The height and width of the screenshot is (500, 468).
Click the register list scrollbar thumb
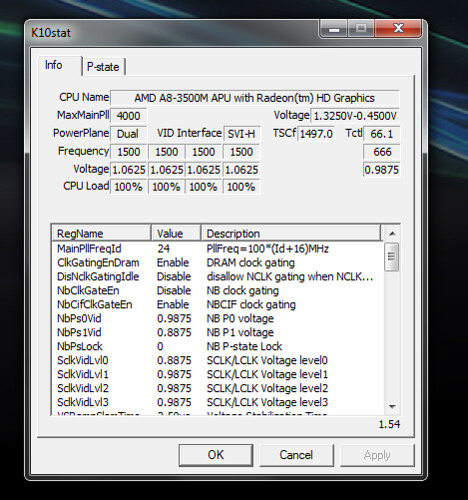point(391,256)
